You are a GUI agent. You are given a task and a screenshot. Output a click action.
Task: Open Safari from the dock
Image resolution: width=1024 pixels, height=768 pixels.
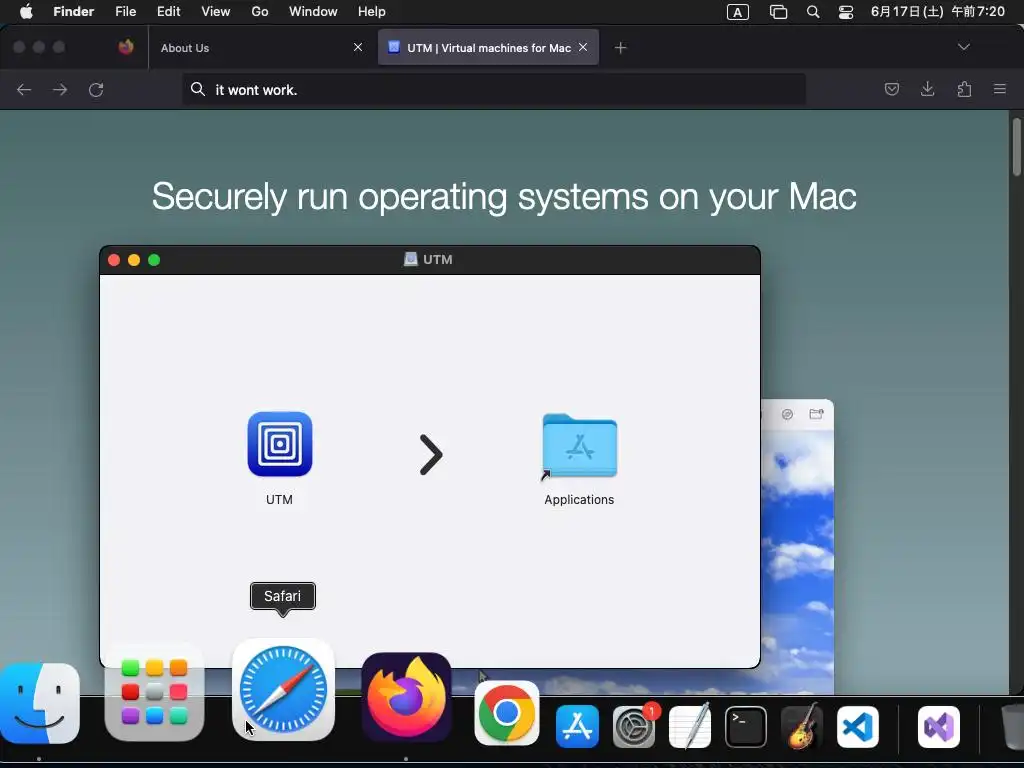pos(283,690)
